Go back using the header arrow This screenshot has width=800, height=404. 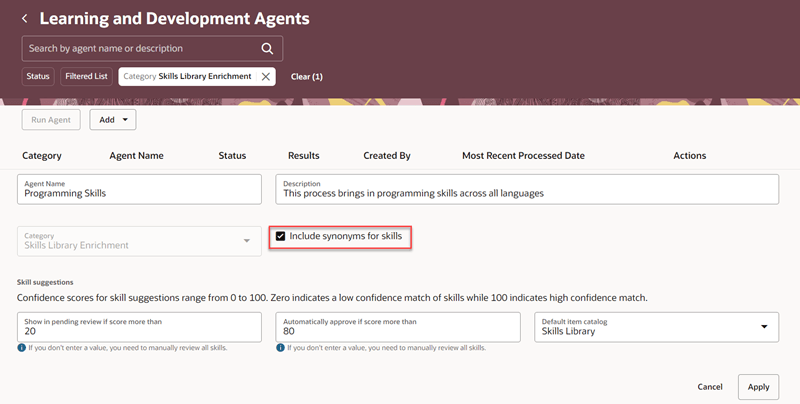[x=24, y=19]
